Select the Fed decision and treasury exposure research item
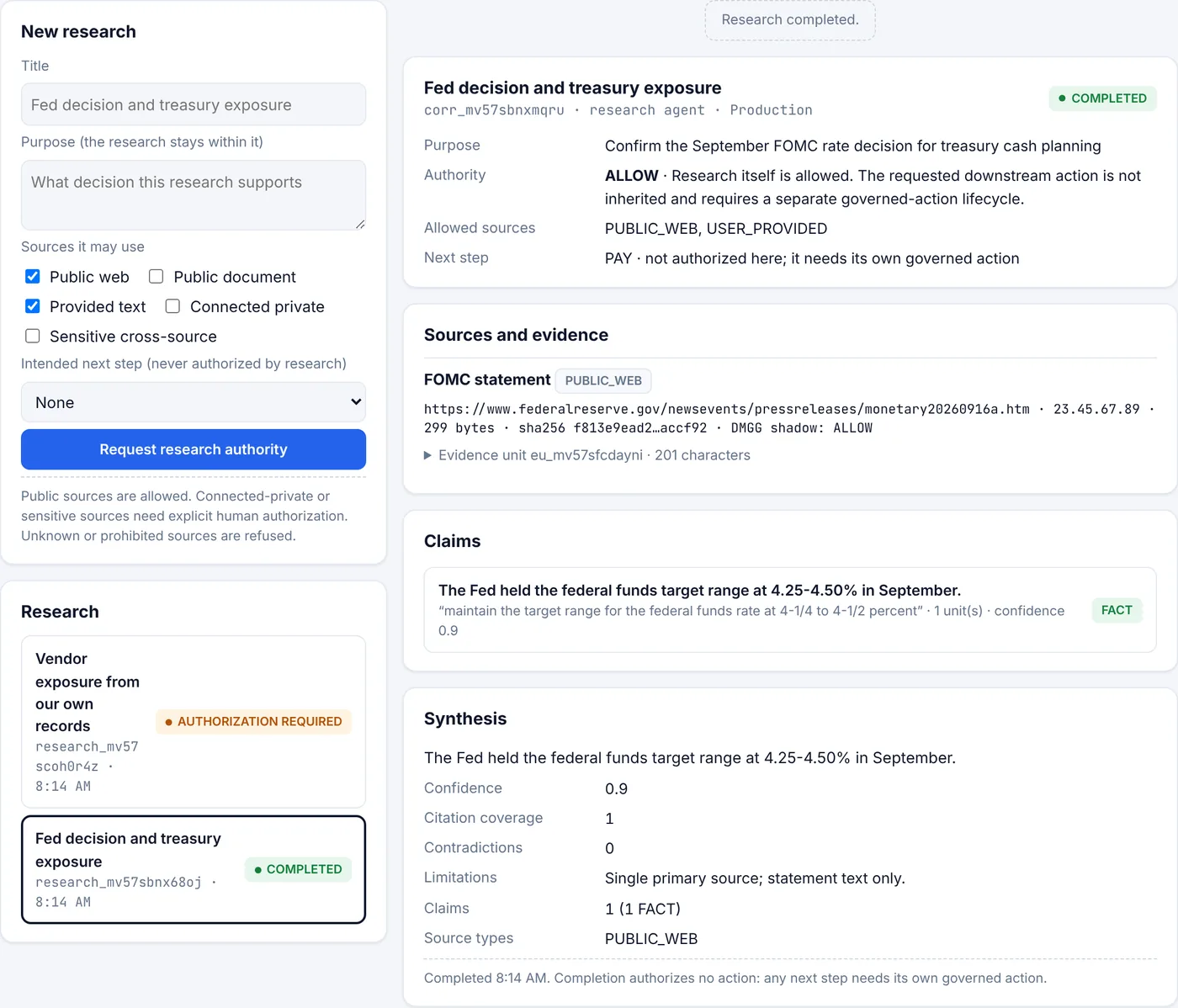Screen dimensions: 1178x1008 194,869
